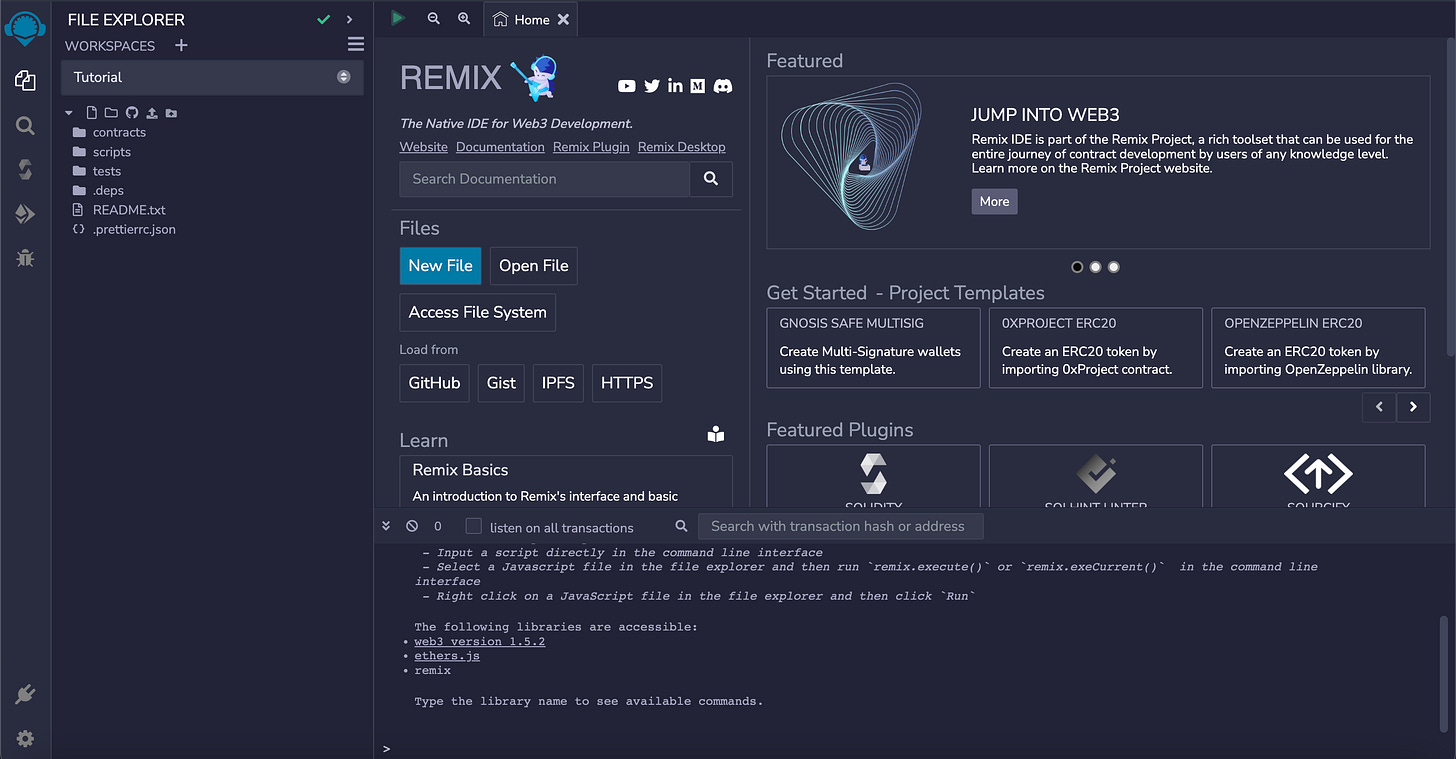1456x759 pixels.
Task: Open the Solidity compiler sidebar icon
Action: [x=25, y=170]
